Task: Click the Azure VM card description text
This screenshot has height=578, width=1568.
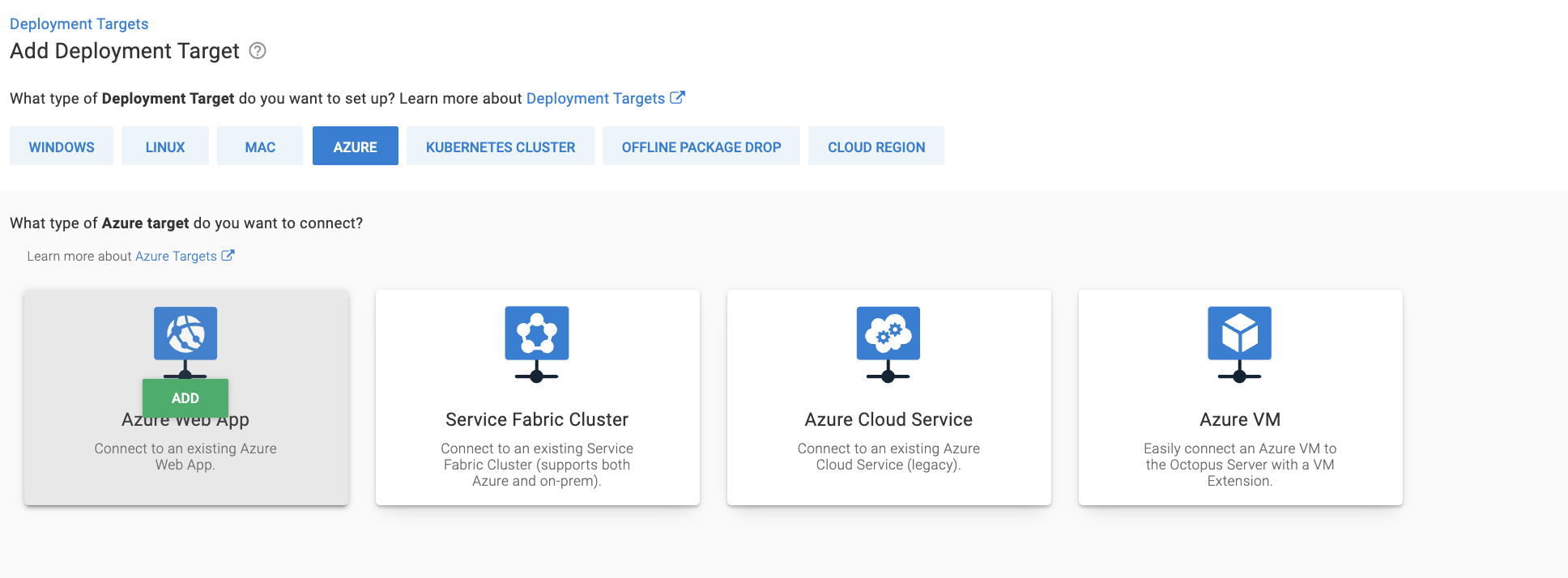Action: click(1239, 465)
